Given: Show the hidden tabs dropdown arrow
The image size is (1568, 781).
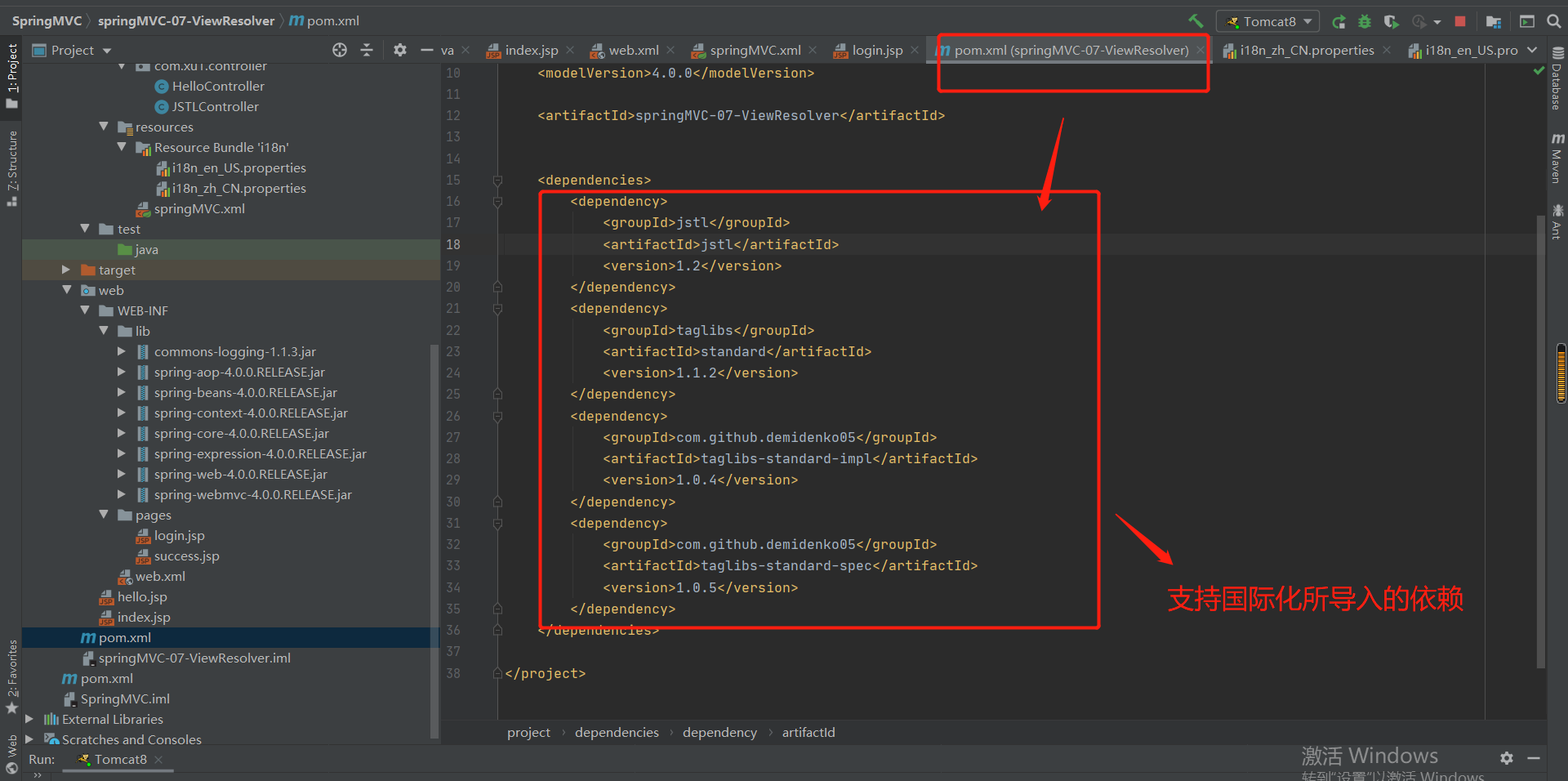Looking at the screenshot, I should pos(1532,50).
